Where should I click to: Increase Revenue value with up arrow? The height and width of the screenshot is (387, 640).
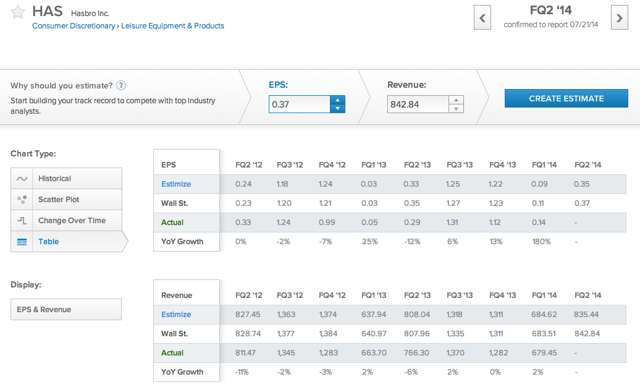(x=456, y=100)
